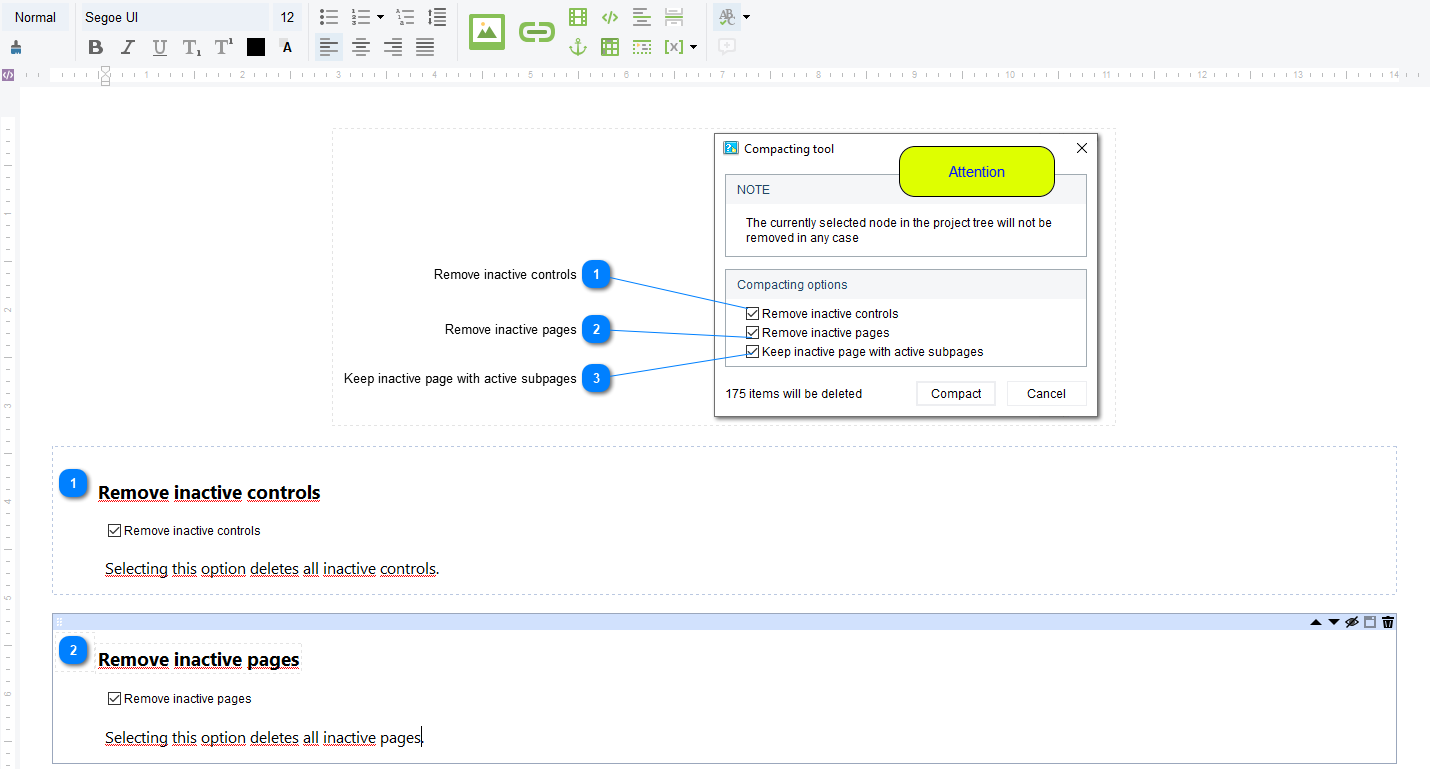Insert a numbered list
Image resolution: width=1430 pixels, height=769 pixels.
(361, 17)
